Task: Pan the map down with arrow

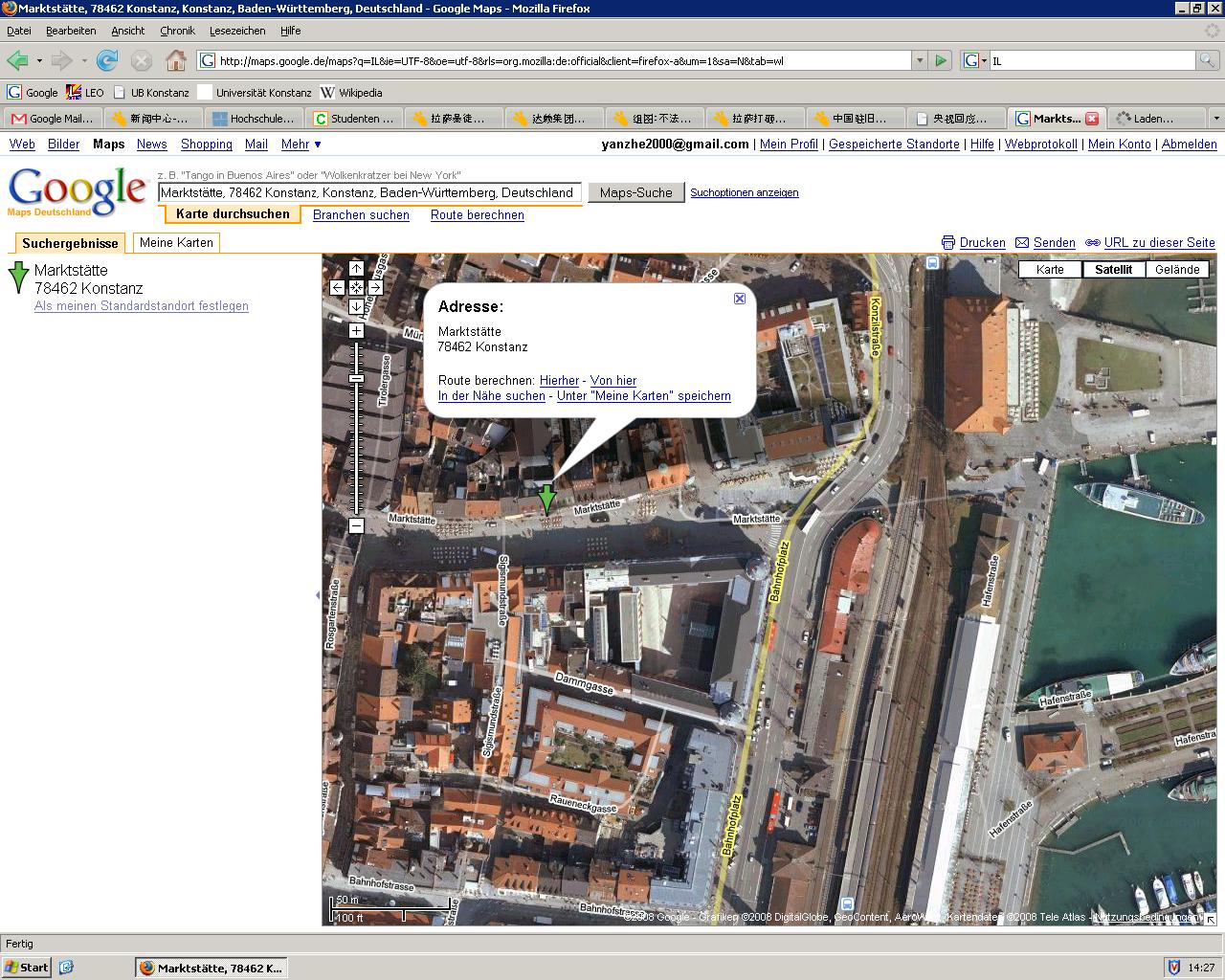Action: [x=356, y=306]
